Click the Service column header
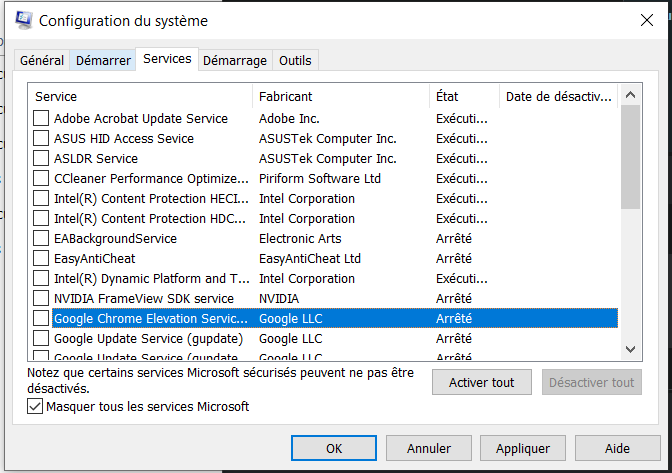672x473 pixels. 140,96
